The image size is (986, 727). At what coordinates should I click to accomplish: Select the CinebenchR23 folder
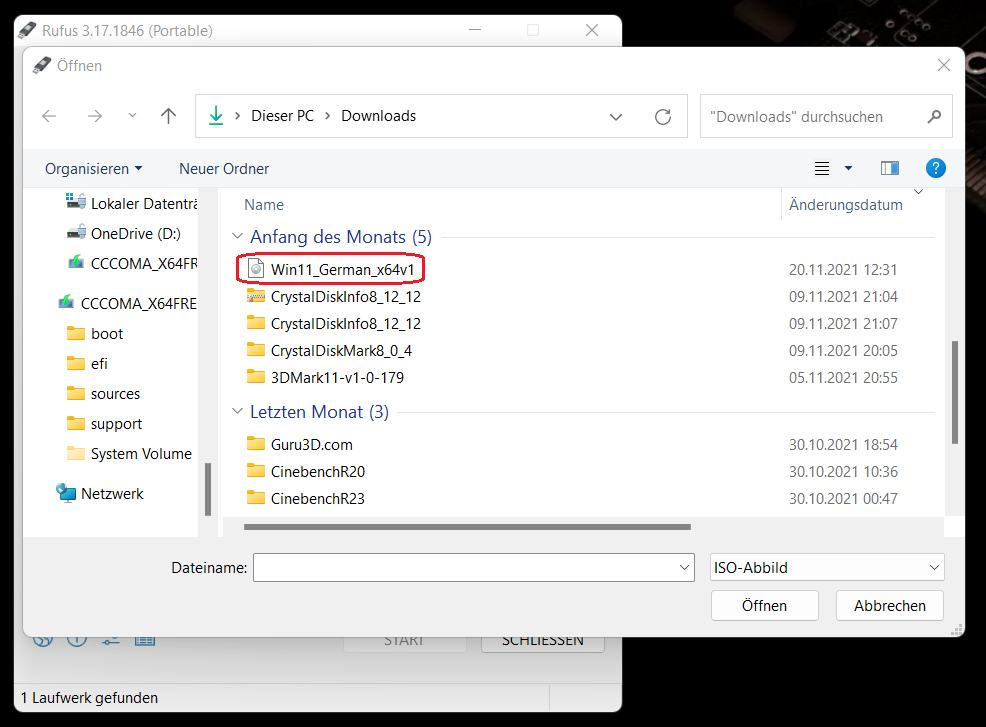pyautogui.click(x=306, y=499)
